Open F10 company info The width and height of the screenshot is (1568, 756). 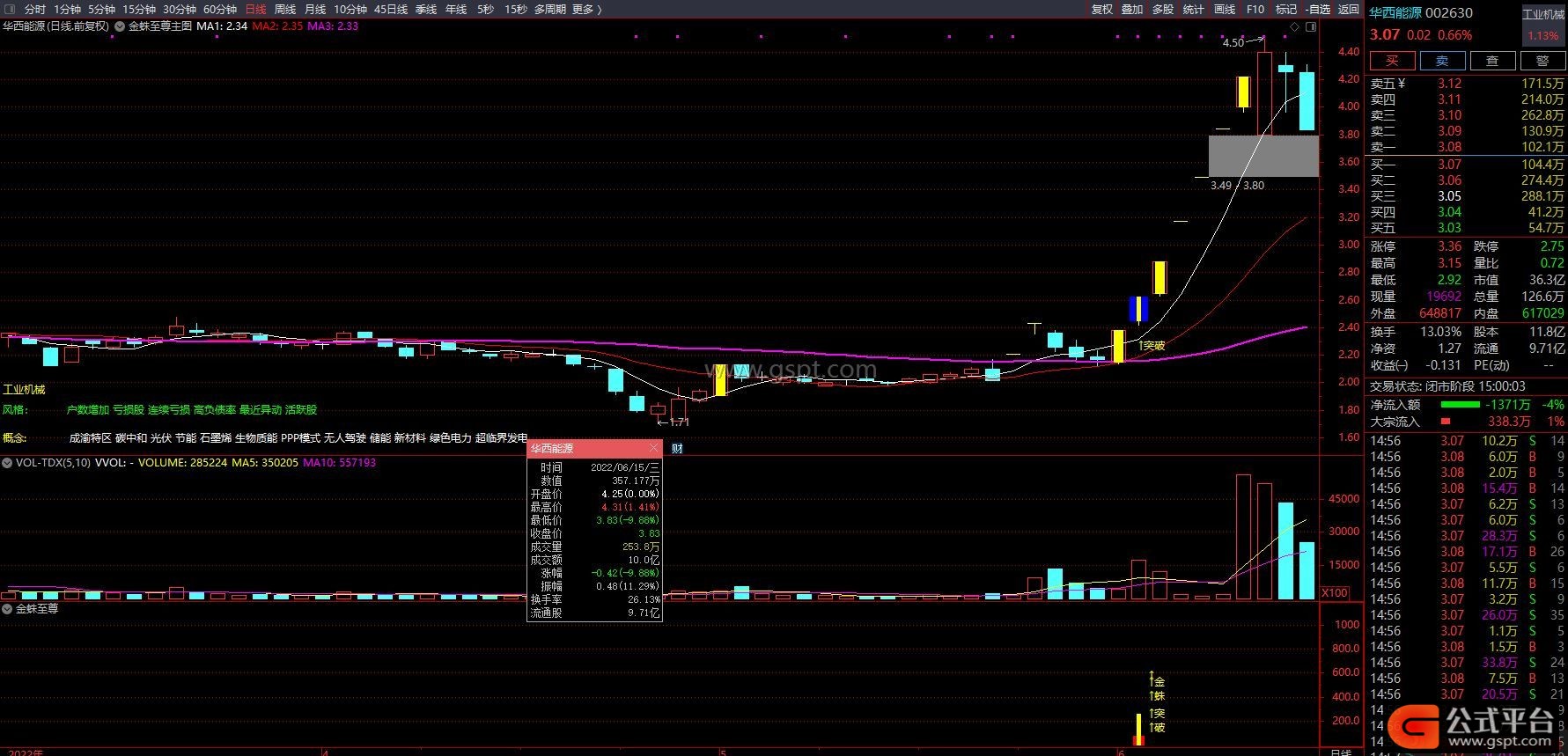point(1255,9)
